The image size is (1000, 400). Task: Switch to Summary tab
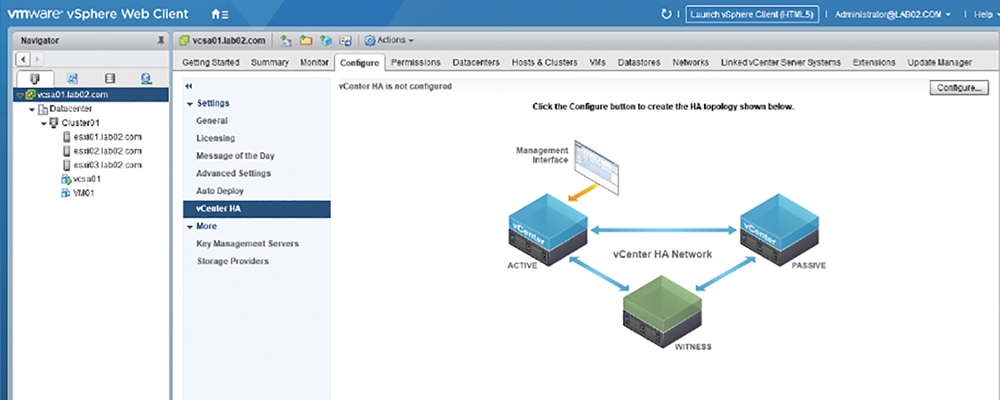[270, 63]
